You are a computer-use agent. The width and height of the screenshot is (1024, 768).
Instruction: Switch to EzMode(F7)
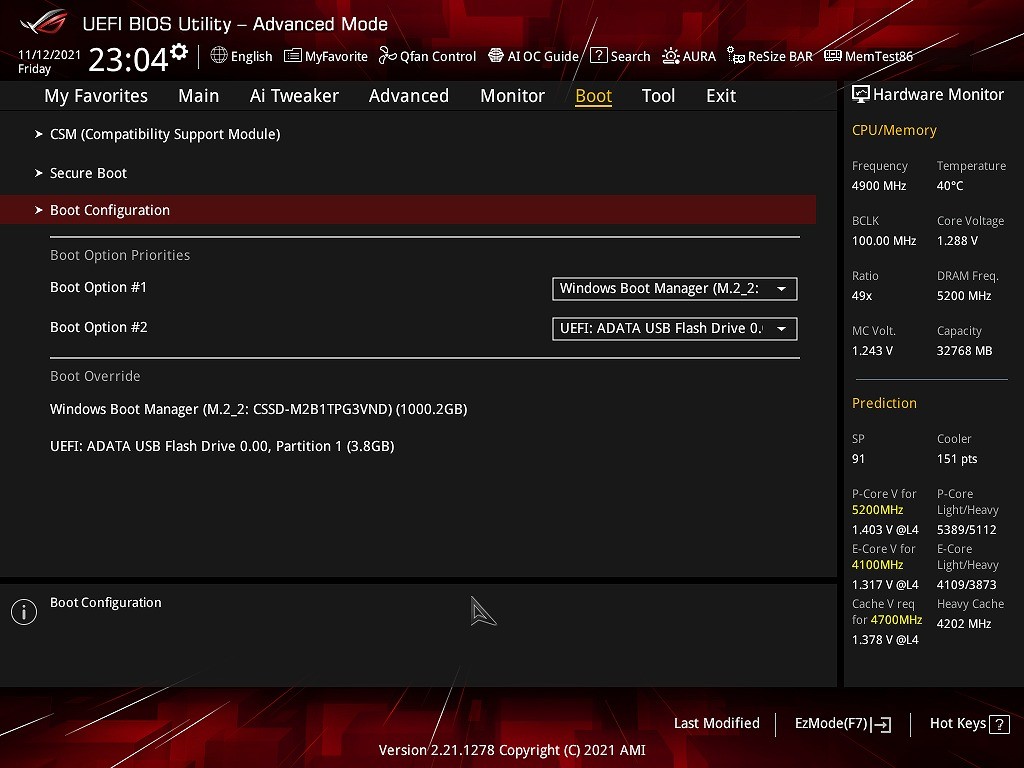[x=842, y=724]
